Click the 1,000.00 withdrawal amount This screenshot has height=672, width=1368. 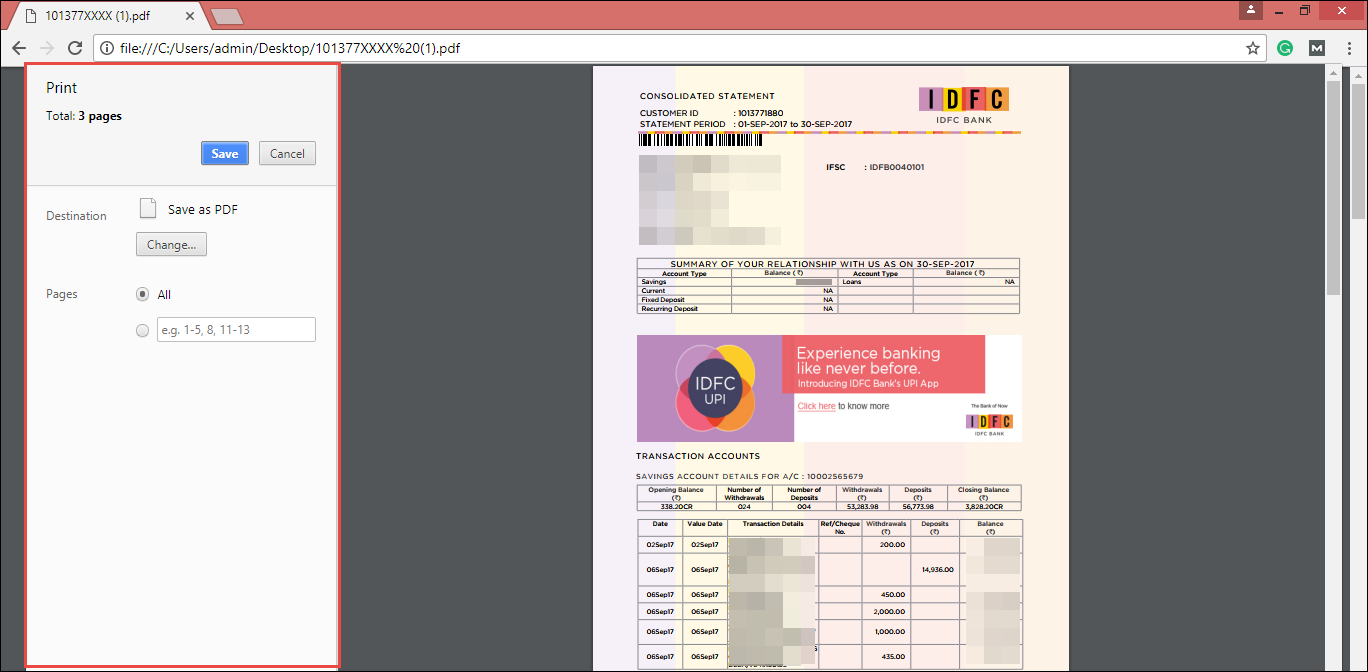[890, 631]
